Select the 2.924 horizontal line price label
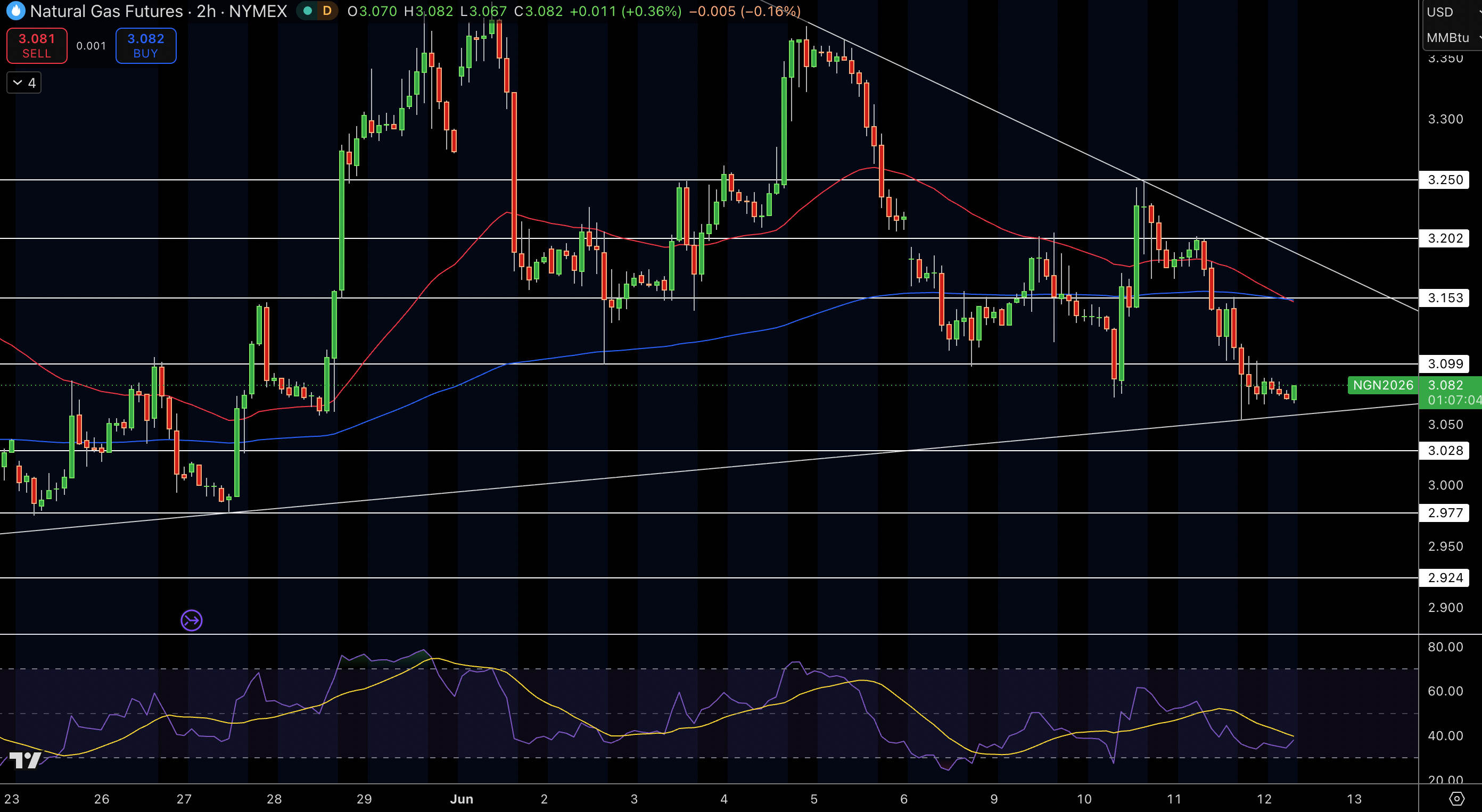Screen dimensions: 1482x812 [x=1445, y=577]
